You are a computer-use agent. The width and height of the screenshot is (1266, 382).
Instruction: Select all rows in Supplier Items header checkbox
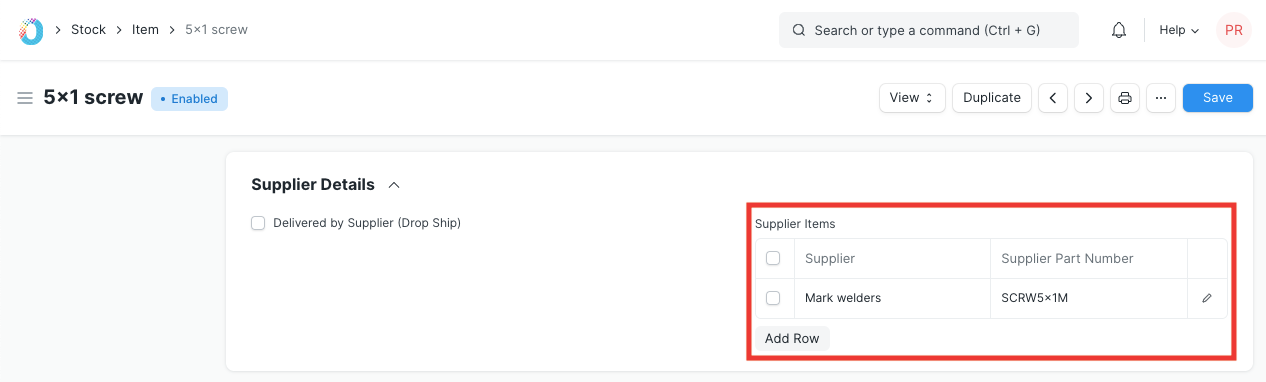(773, 258)
